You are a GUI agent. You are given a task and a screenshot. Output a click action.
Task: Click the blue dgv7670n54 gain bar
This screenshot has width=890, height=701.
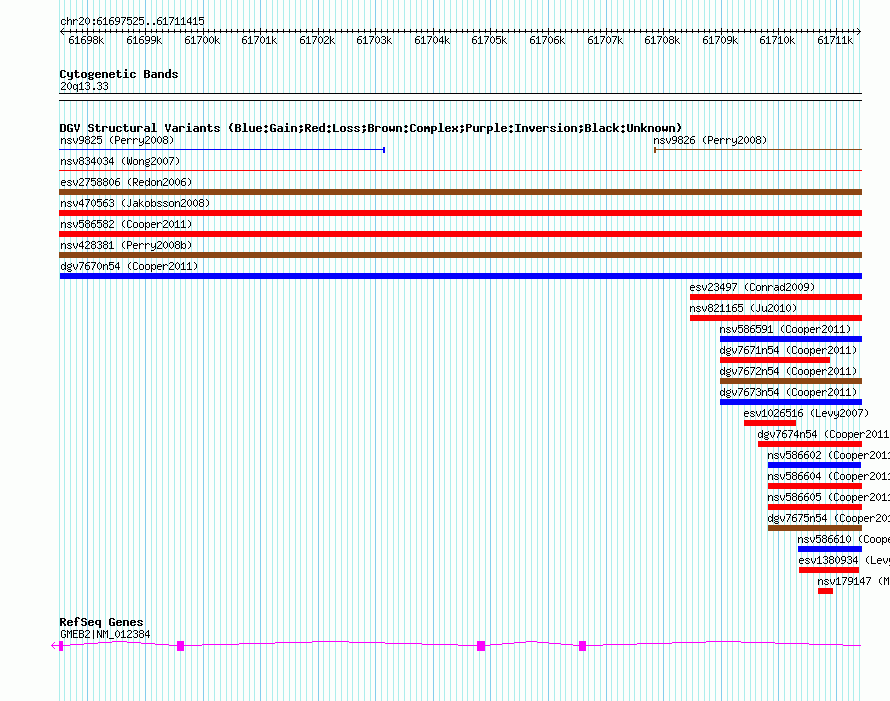461,276
